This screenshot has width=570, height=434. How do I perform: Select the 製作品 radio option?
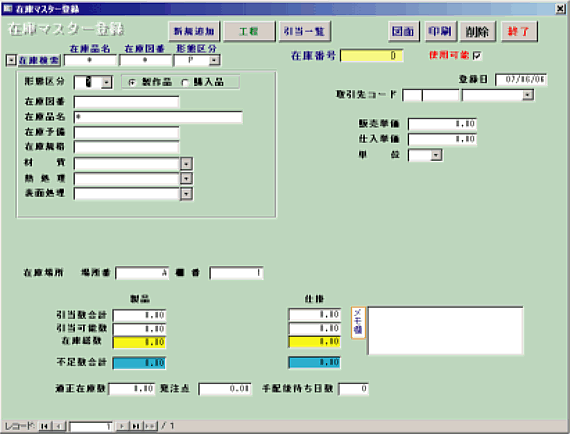coord(132,83)
